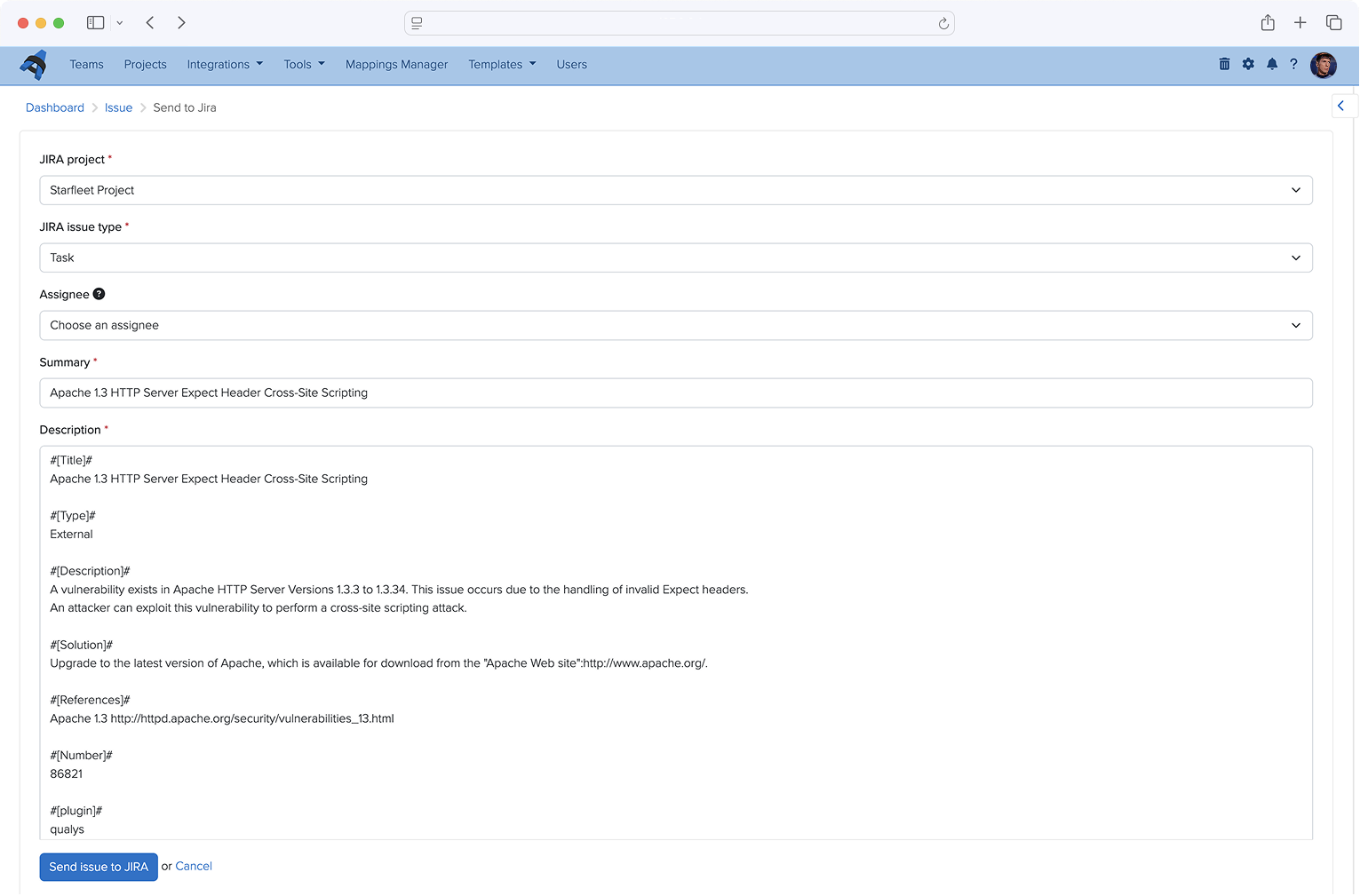
Task: Open the profile menu via the user avatar
Action: 1323,65
